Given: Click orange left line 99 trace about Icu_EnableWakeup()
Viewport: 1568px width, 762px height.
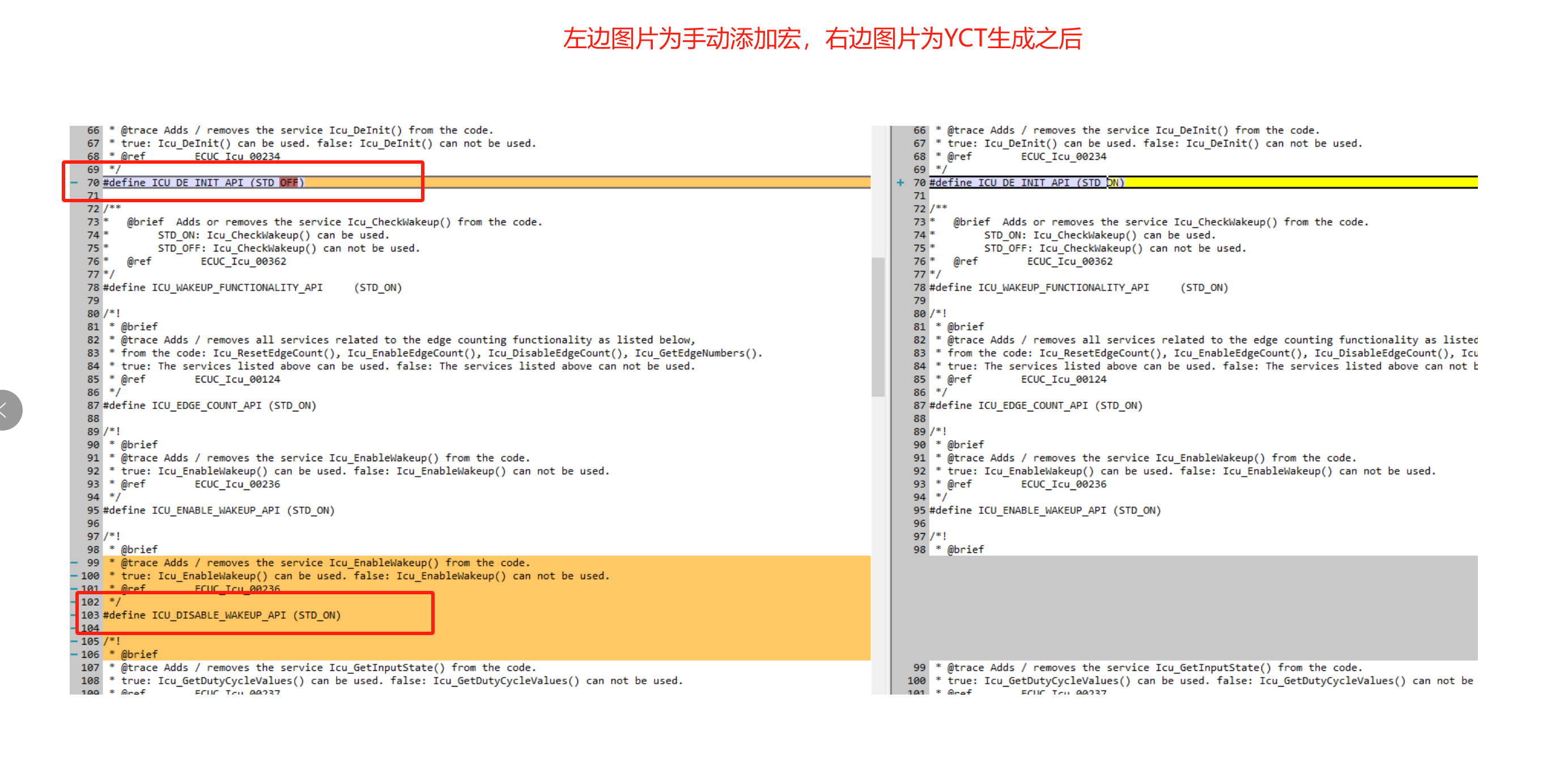Looking at the screenshot, I should pyautogui.click(x=320, y=563).
